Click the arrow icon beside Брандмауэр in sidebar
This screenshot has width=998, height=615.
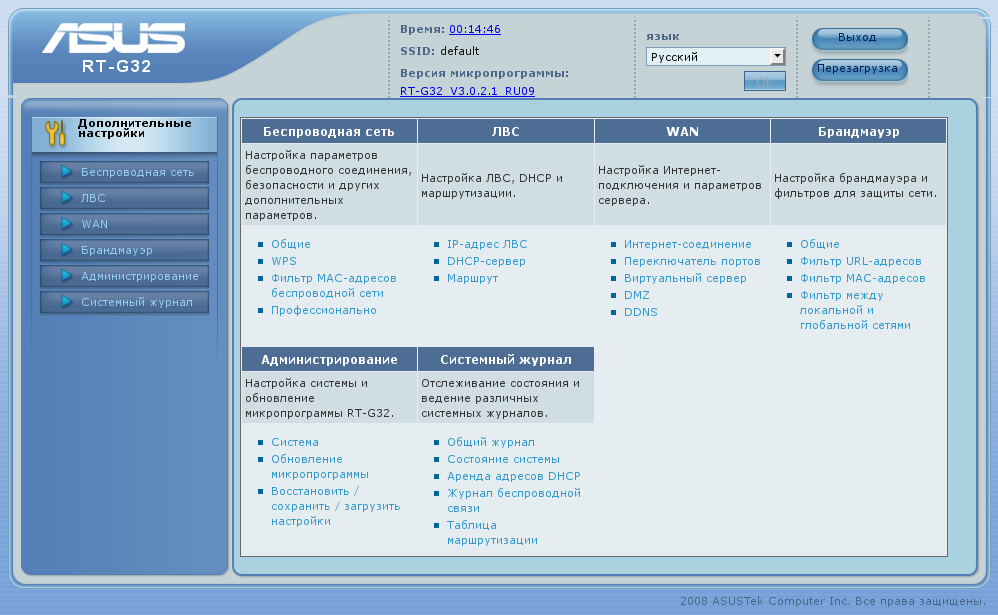pyautogui.click(x=66, y=250)
